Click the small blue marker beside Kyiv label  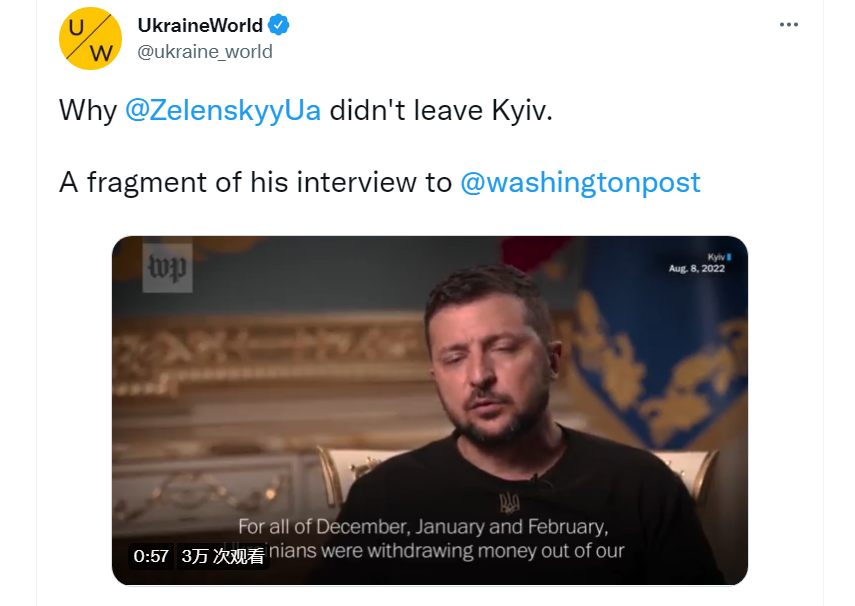(729, 257)
